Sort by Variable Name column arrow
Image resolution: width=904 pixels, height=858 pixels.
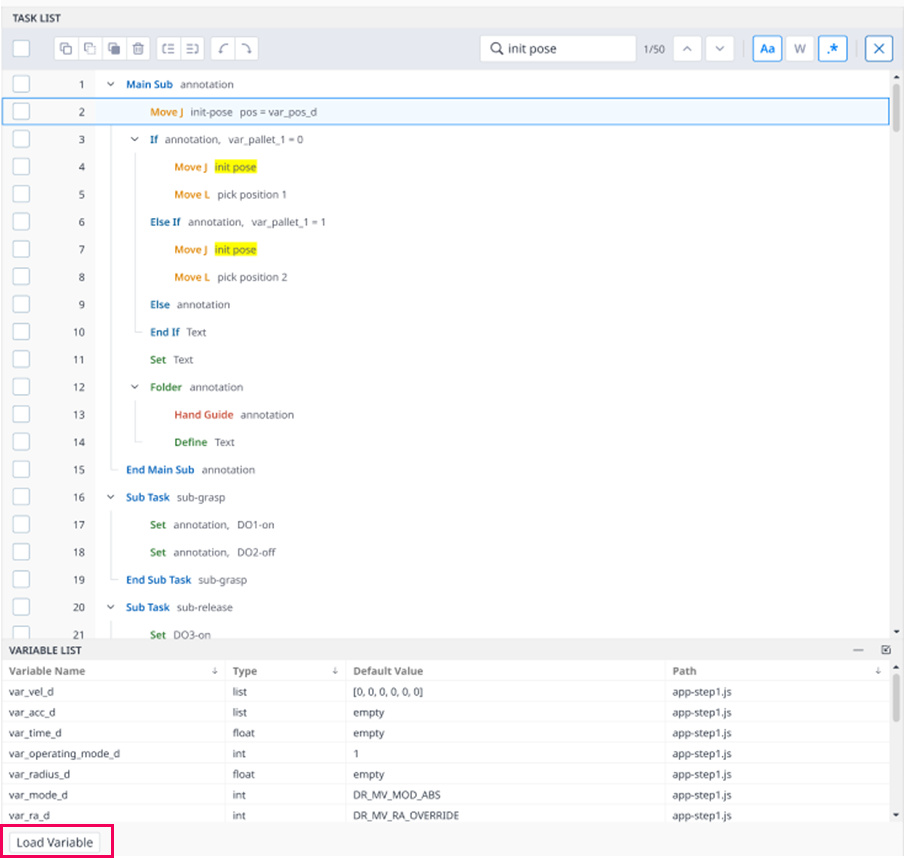coord(214,671)
